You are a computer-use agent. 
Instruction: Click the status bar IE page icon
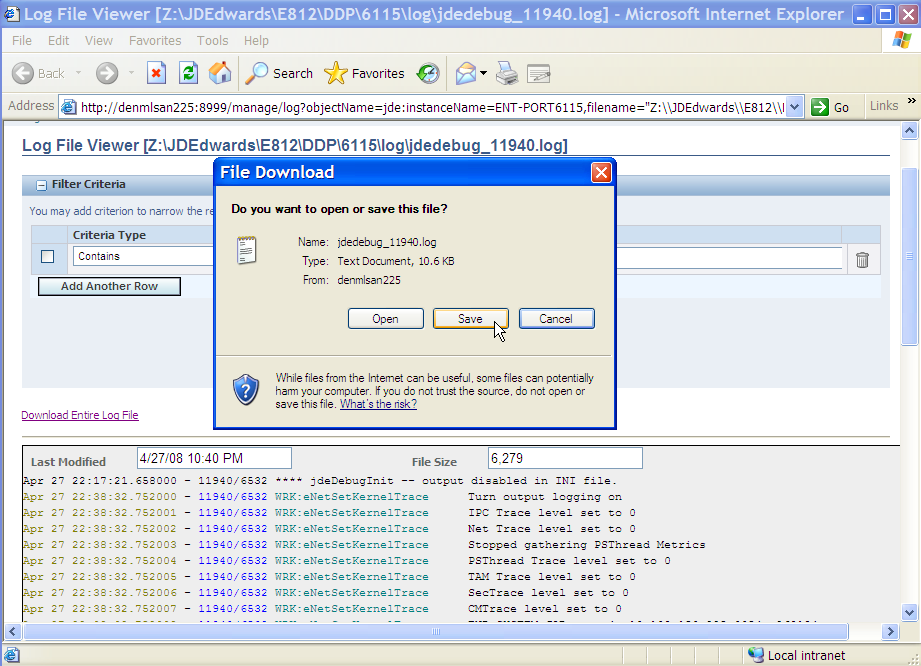point(12,655)
